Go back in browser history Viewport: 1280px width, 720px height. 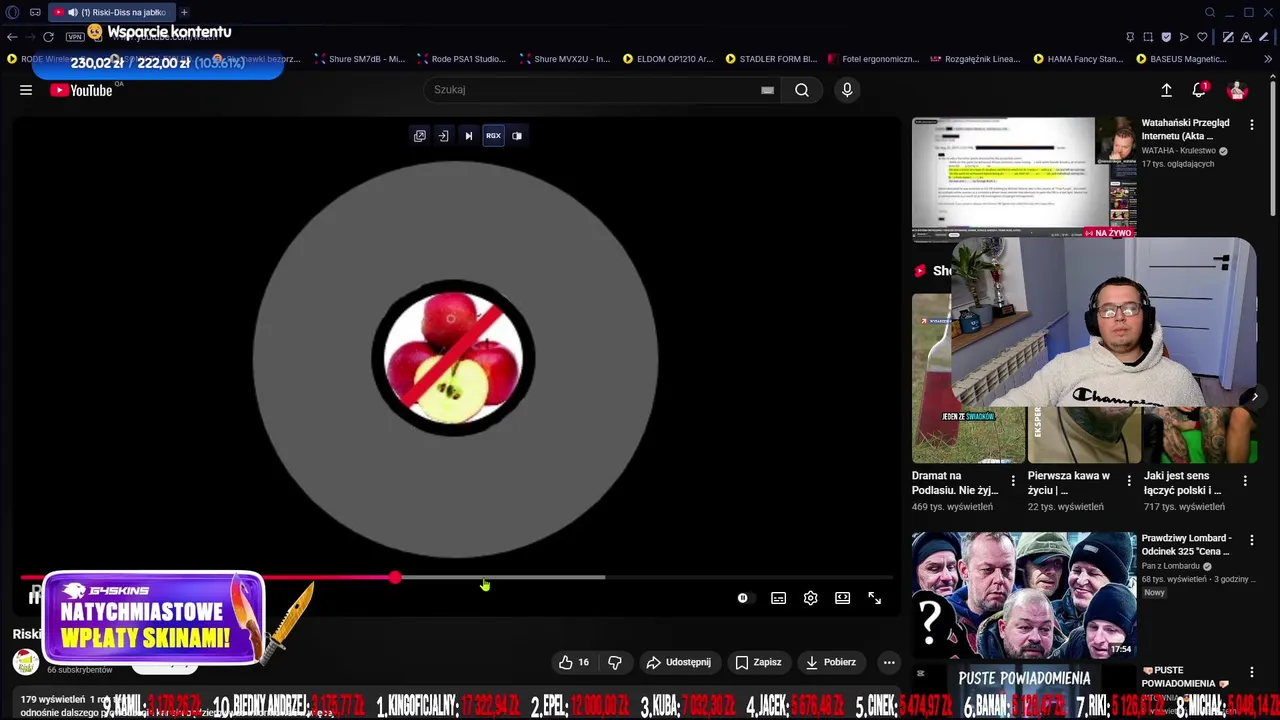[12, 37]
